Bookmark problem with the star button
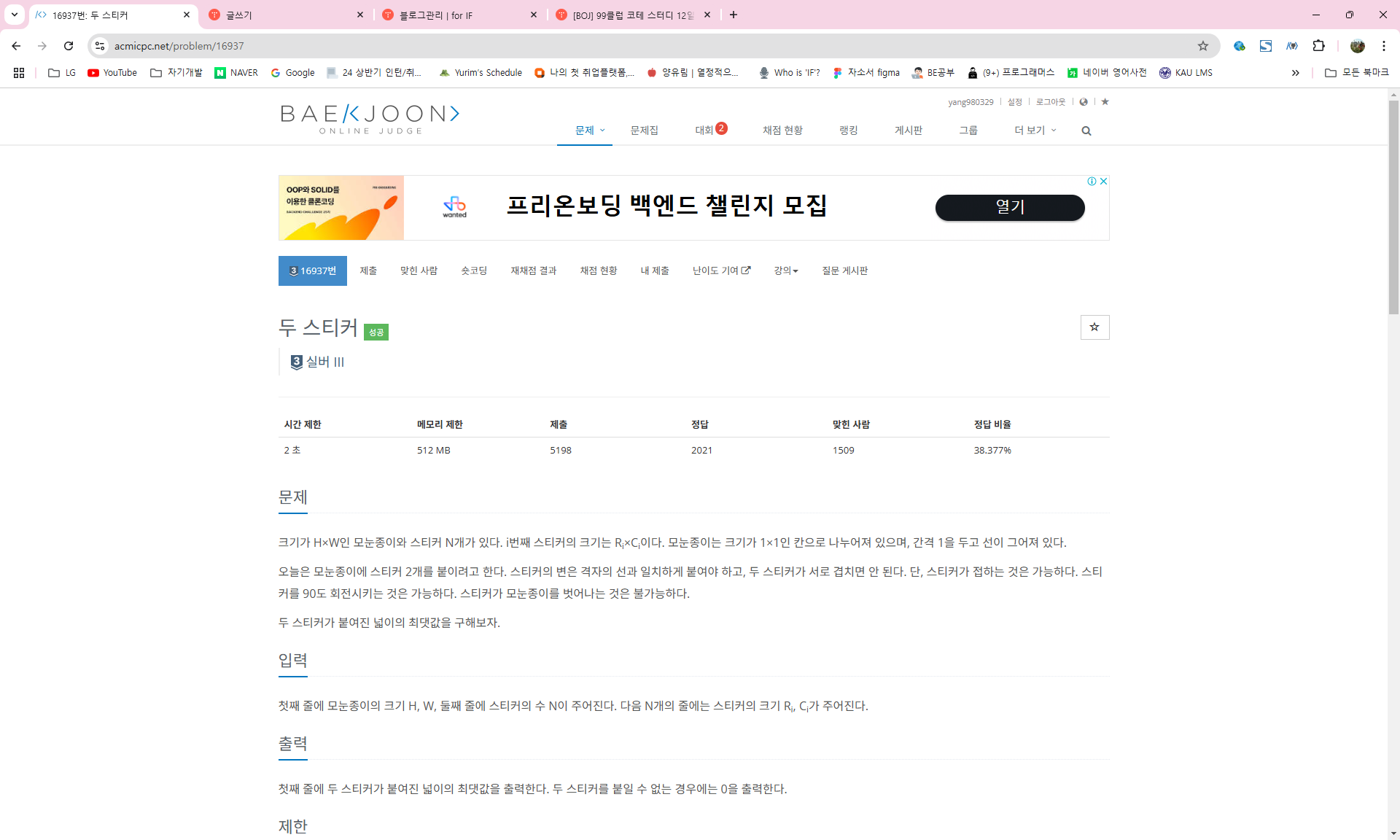Screen dimensions: 1400x840 click(x=1094, y=327)
